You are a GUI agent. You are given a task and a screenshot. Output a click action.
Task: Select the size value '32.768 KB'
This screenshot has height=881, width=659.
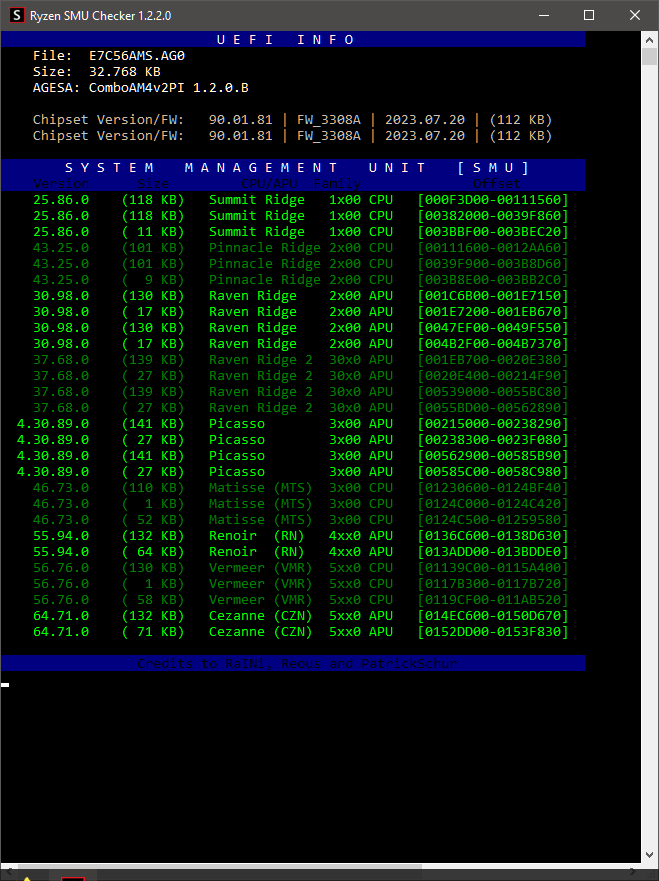pos(125,71)
